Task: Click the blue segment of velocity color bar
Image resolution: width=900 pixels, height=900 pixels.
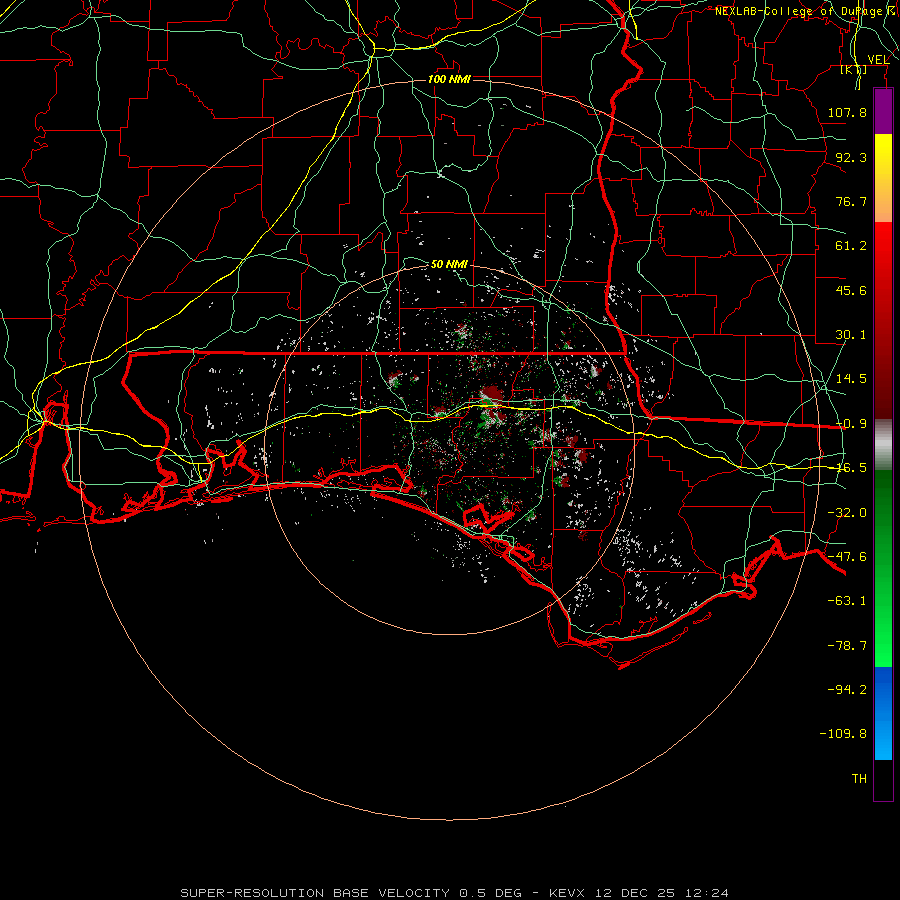Action: pyautogui.click(x=883, y=713)
